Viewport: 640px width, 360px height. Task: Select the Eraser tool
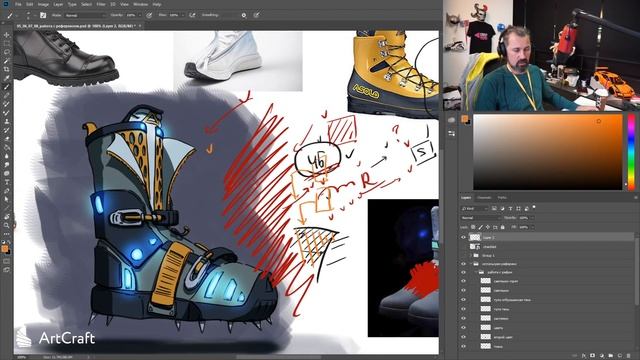[x=7, y=139]
